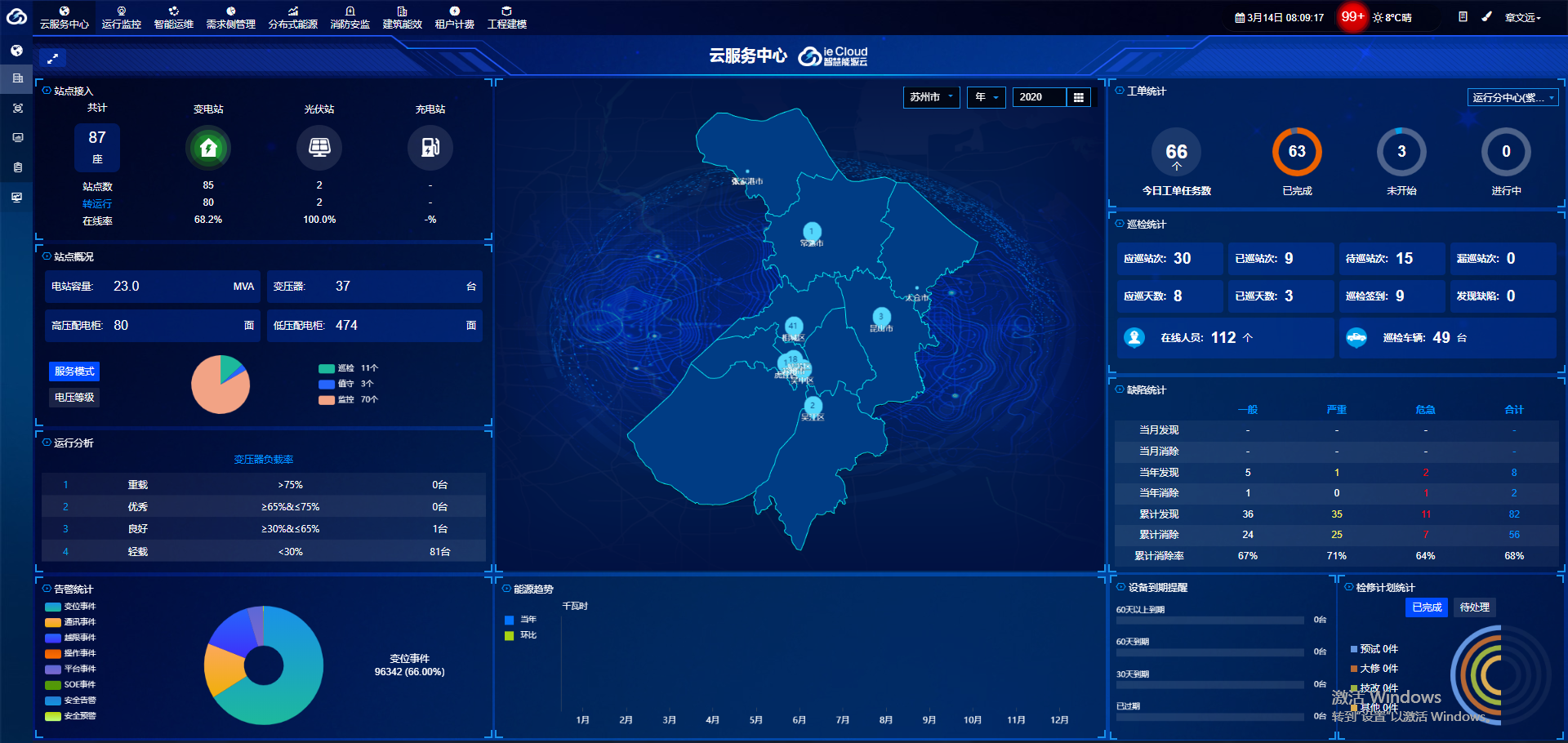This screenshot has height=743, width=1568.
Task: Click the 30天到期 progress bar
Action: (x=1210, y=685)
